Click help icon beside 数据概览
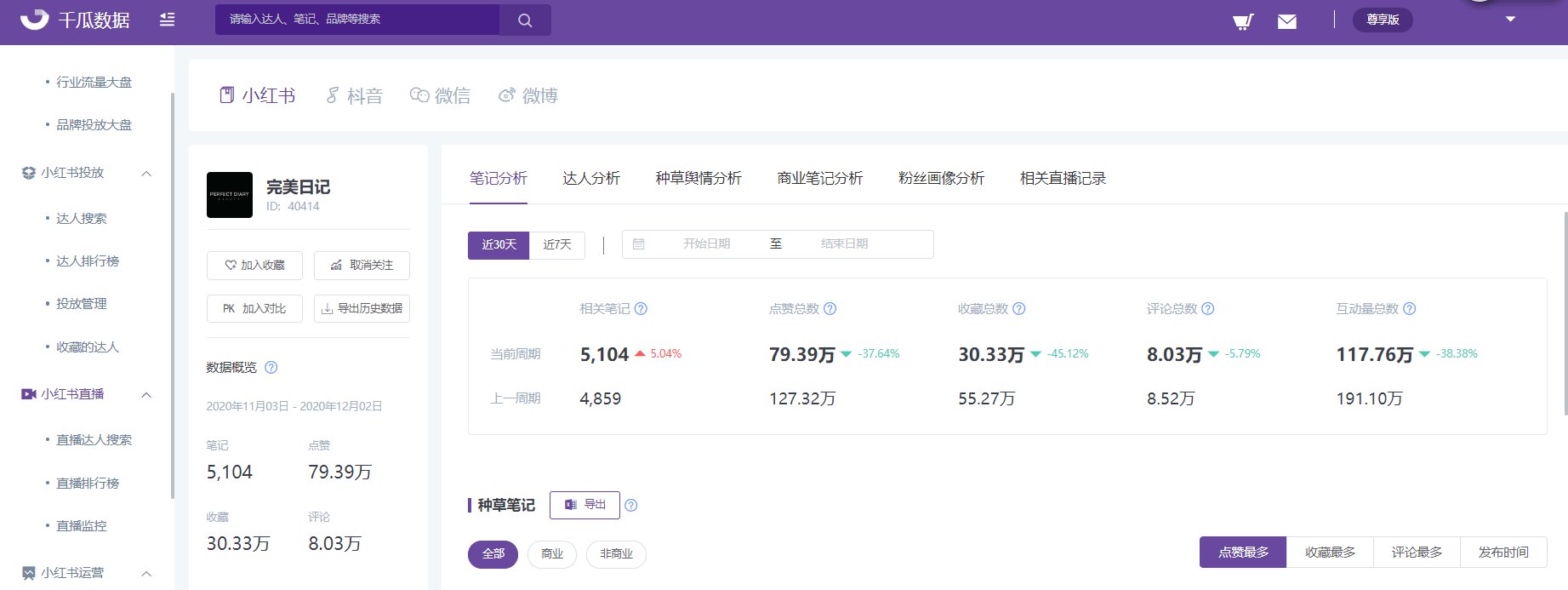Image resolution: width=1568 pixels, height=590 pixels. pos(271,368)
